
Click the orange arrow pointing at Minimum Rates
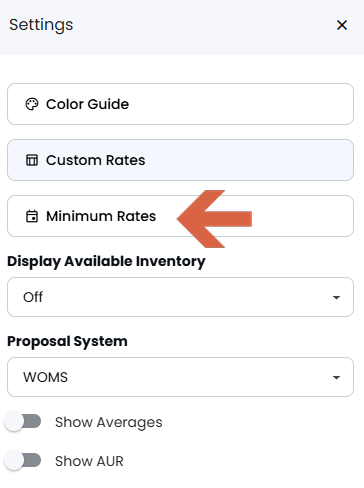[214, 219]
